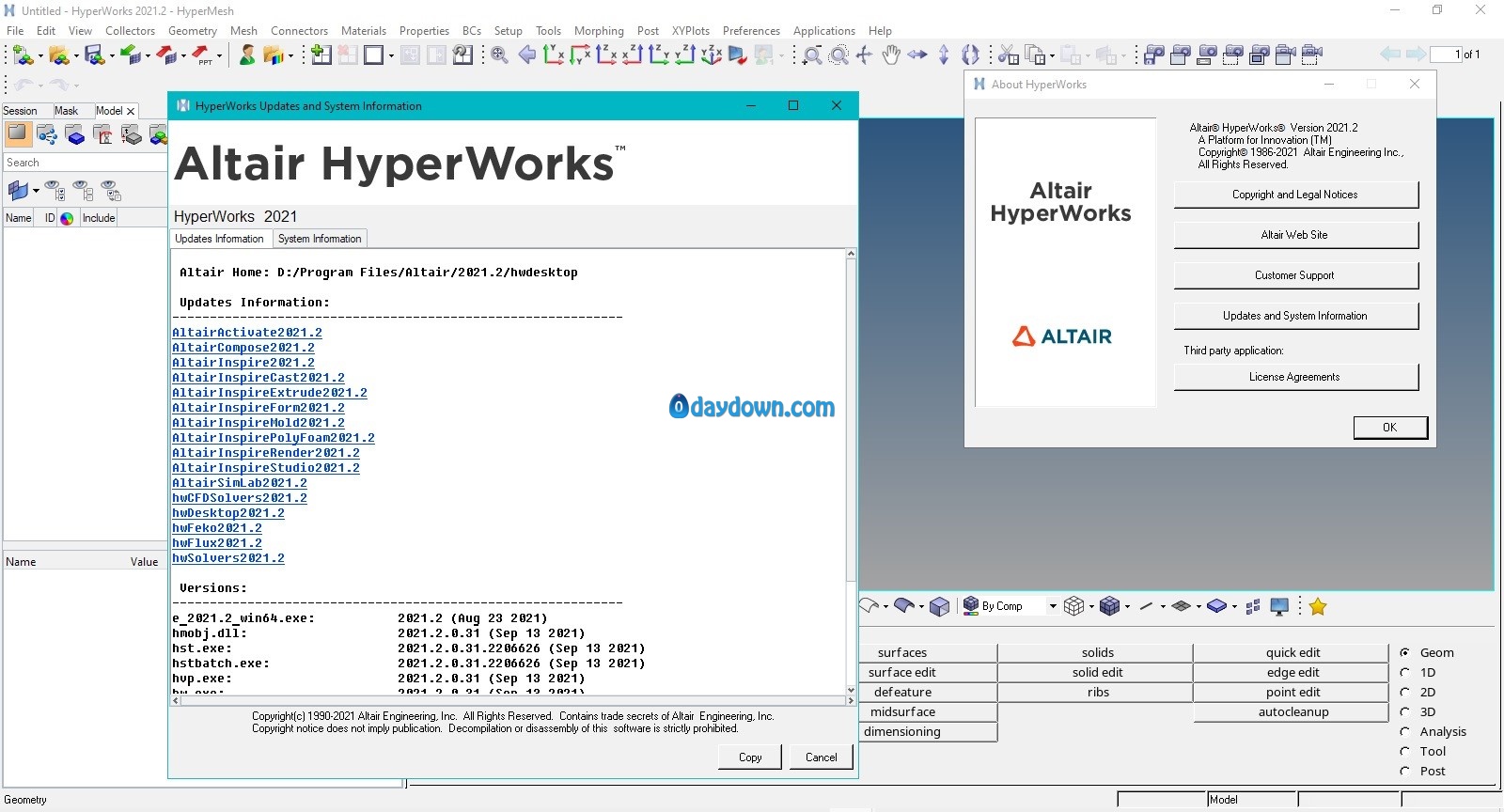Open the XYPlots menu
1504x812 pixels.
[x=691, y=30]
